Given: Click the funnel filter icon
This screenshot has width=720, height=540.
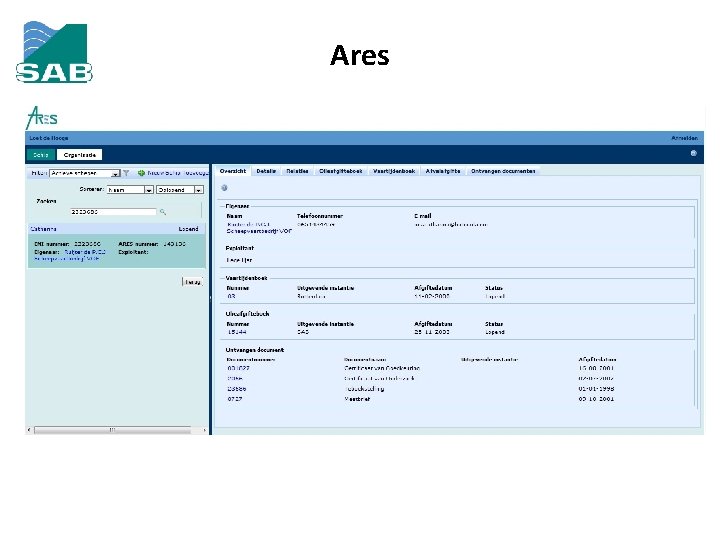Looking at the screenshot, I should pyautogui.click(x=126, y=173).
